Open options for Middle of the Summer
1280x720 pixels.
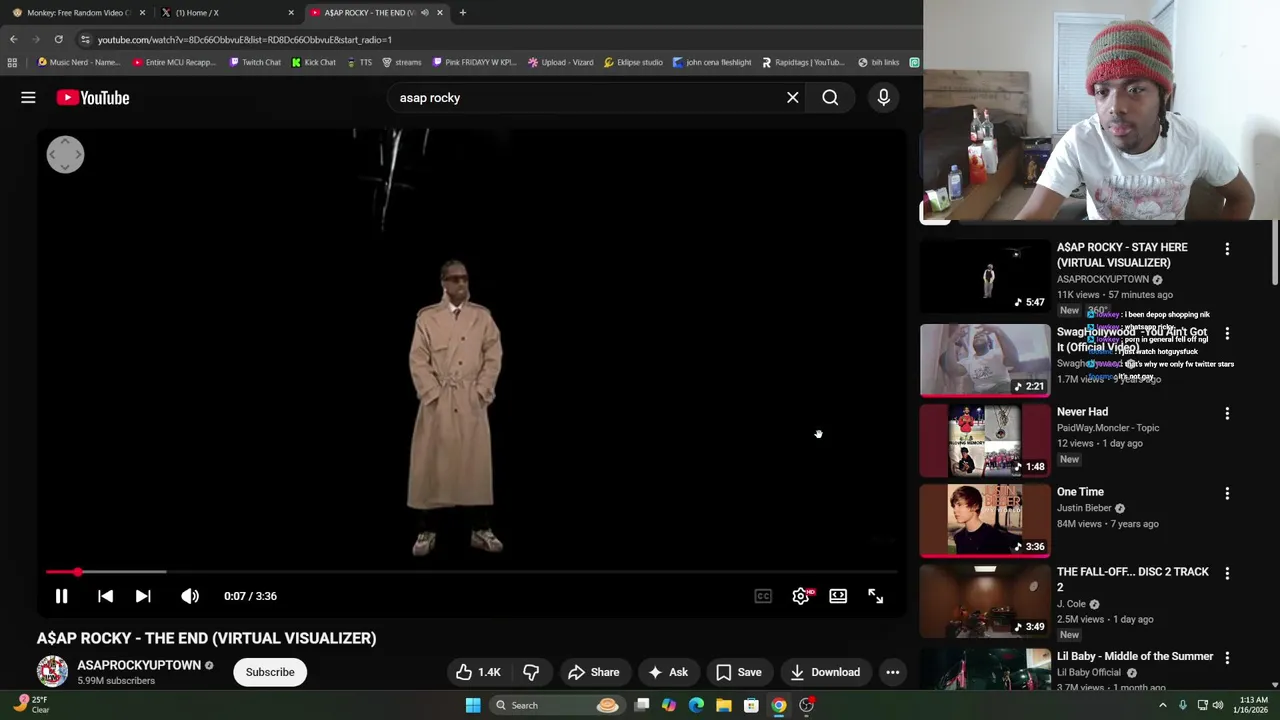(1227, 658)
